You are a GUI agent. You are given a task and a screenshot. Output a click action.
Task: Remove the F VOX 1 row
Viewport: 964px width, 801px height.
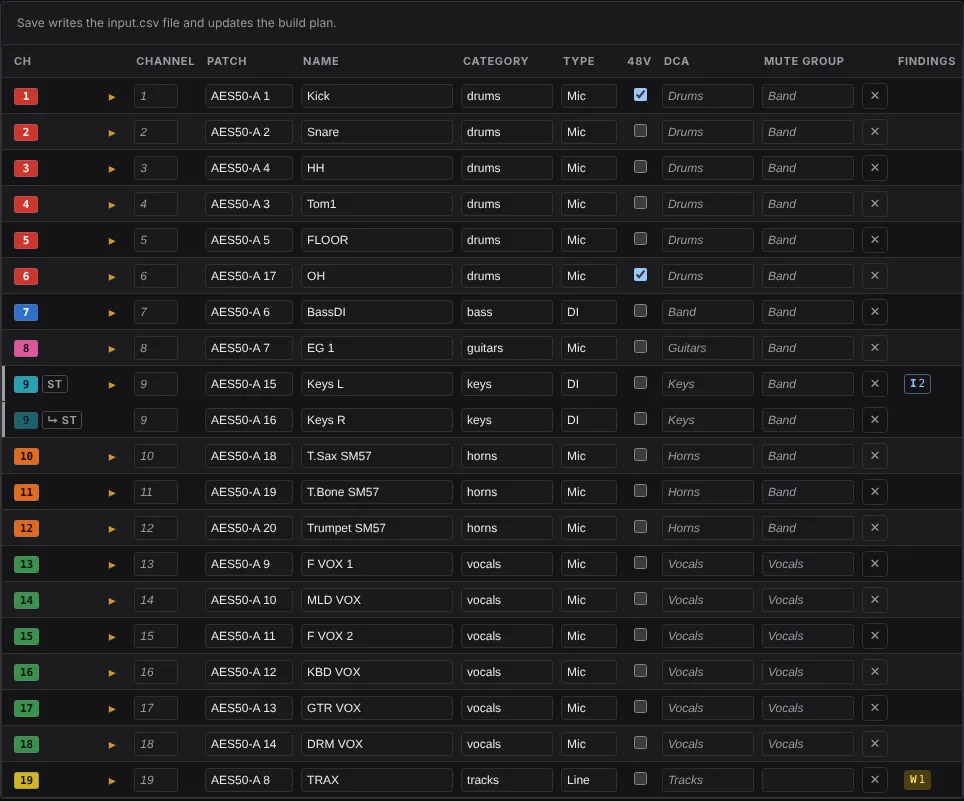tap(874, 564)
